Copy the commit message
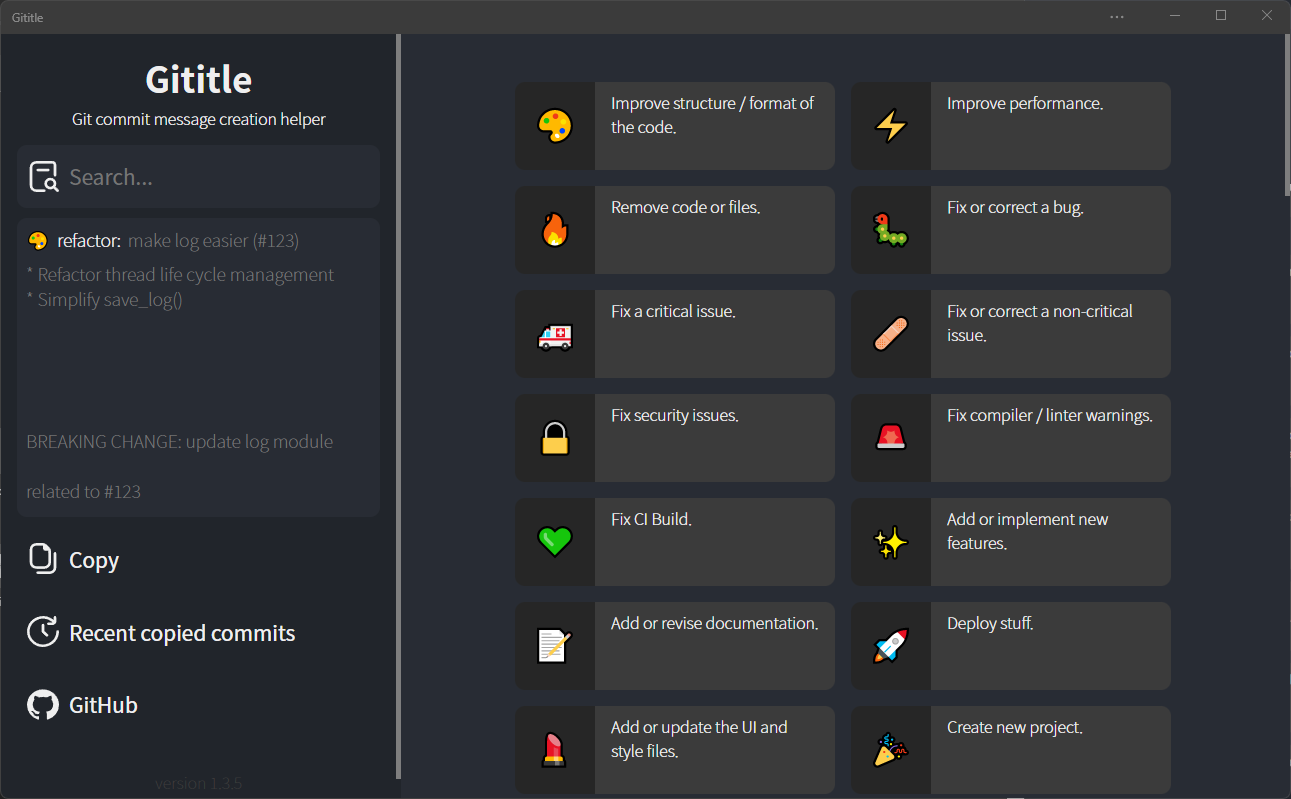The width and height of the screenshot is (1291, 799). click(74, 560)
